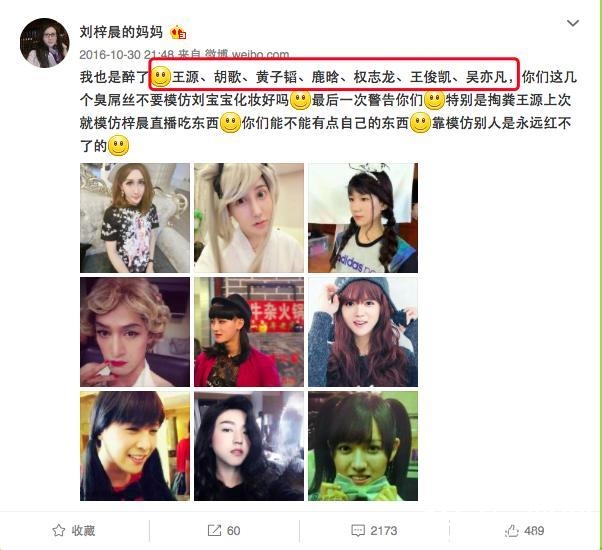Screen dimensions: 602x550
Task: Open comments via speech bubble icon
Action: (x=358, y=531)
